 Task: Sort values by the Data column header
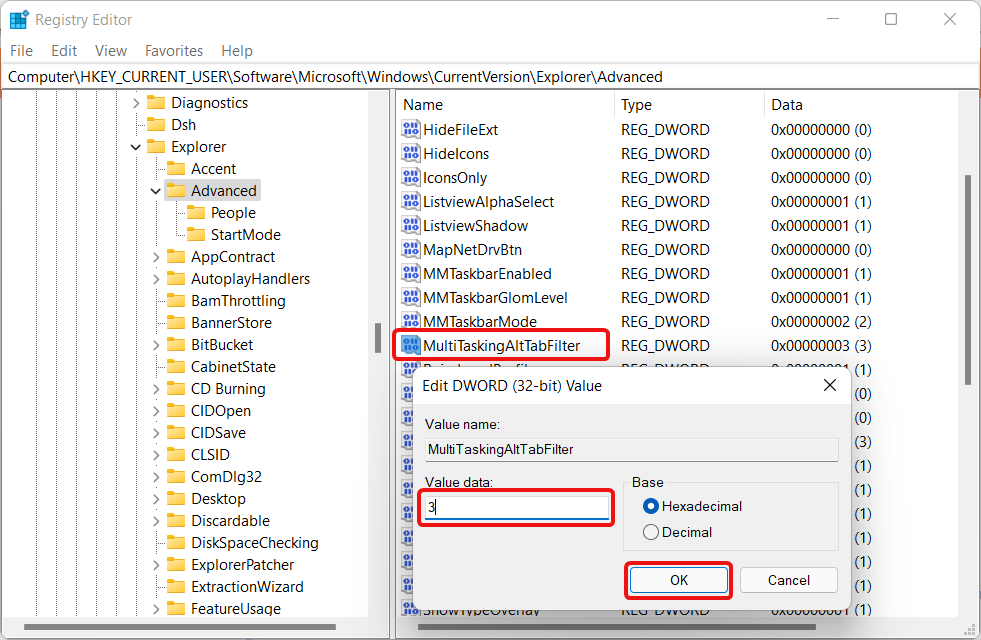[860, 104]
